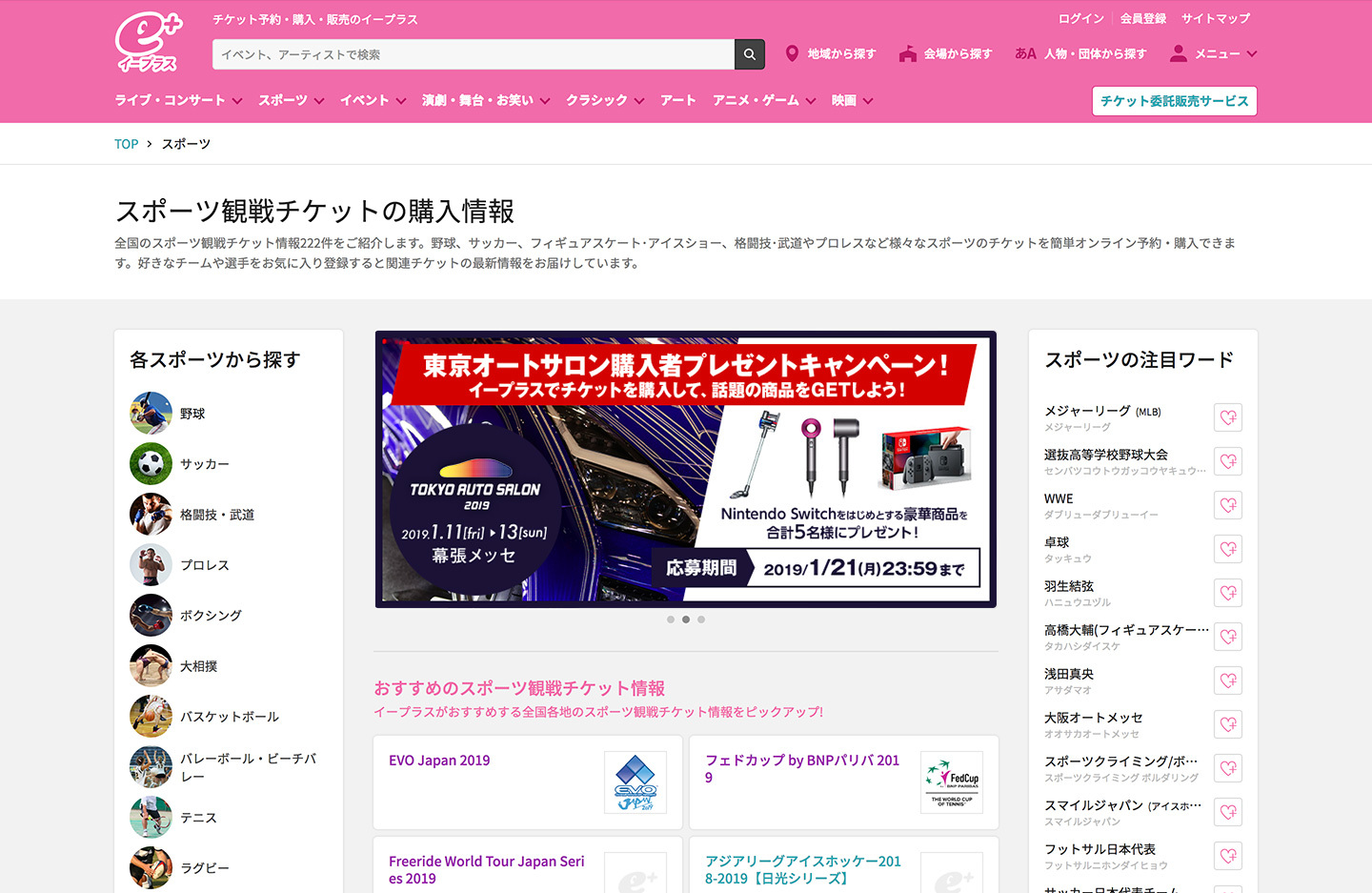Screen dimensions: 1372x893
Task: Select the バスケットボール icon
Action: [151, 717]
